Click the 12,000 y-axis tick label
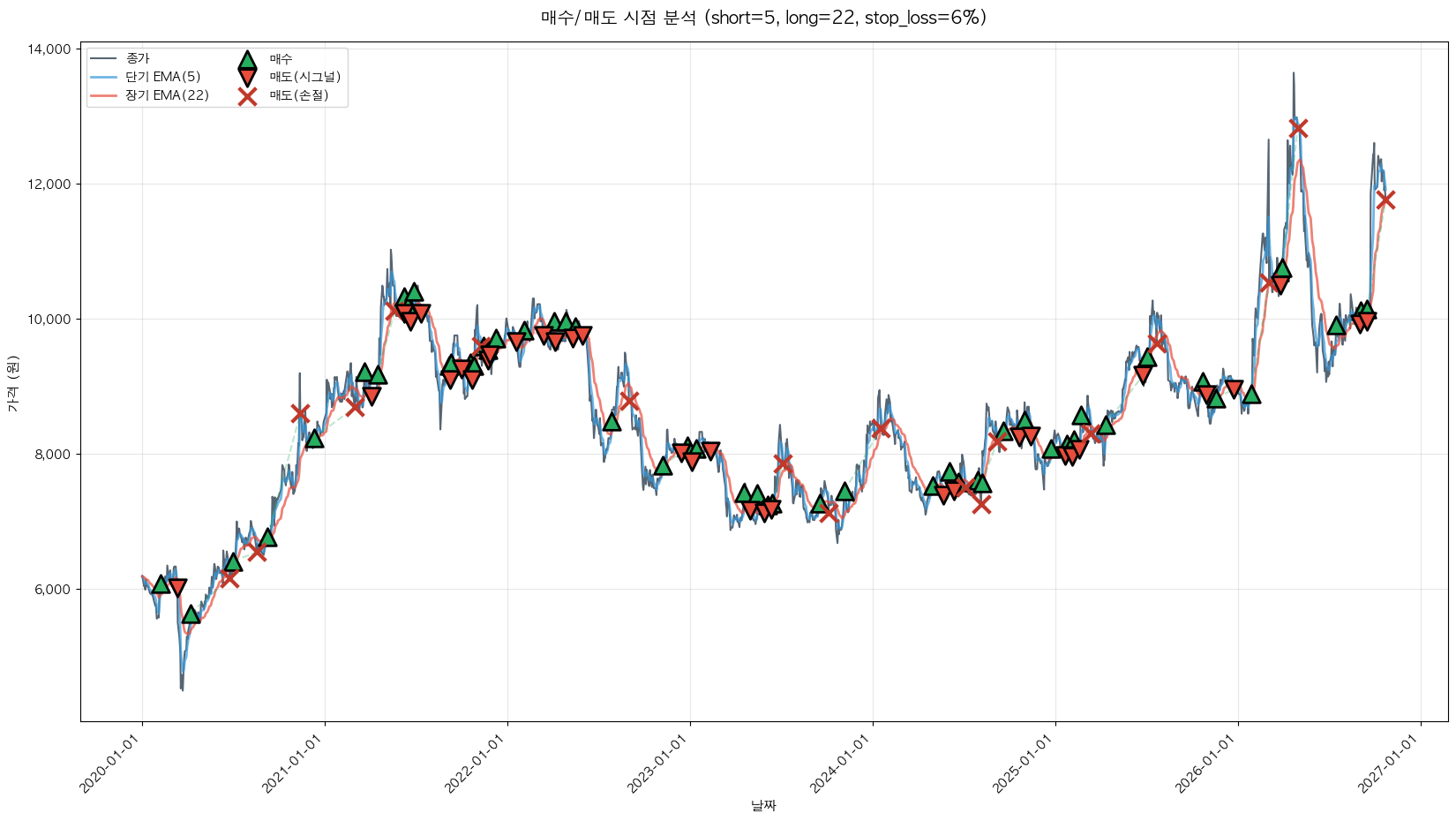Viewport: 1456px width, 821px height. click(51, 185)
